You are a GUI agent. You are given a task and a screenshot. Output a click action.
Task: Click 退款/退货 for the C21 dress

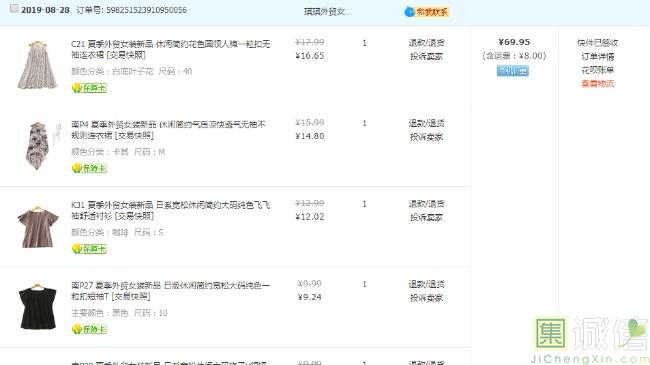(x=426, y=43)
